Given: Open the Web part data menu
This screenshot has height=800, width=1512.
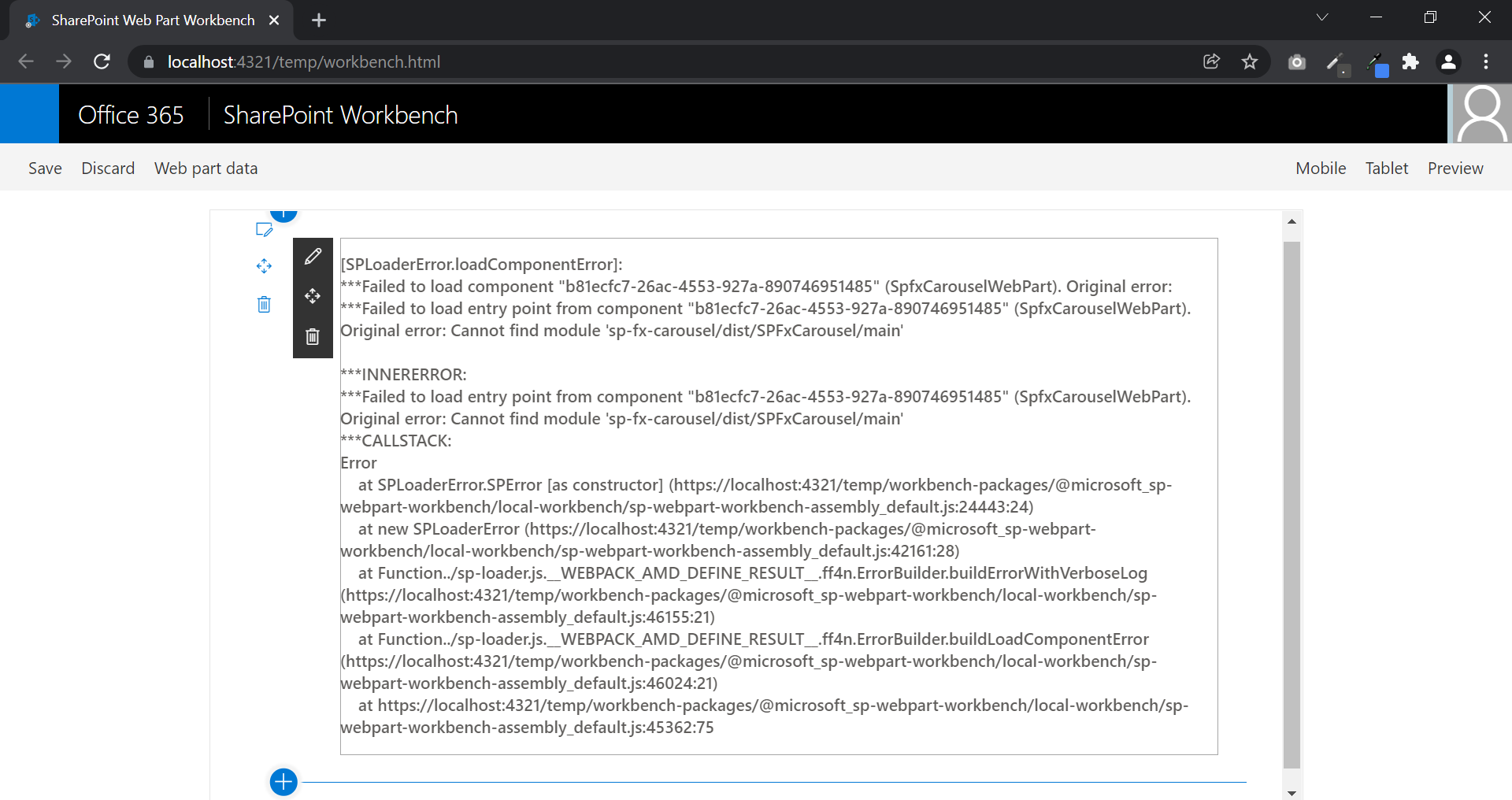Looking at the screenshot, I should 206,168.
